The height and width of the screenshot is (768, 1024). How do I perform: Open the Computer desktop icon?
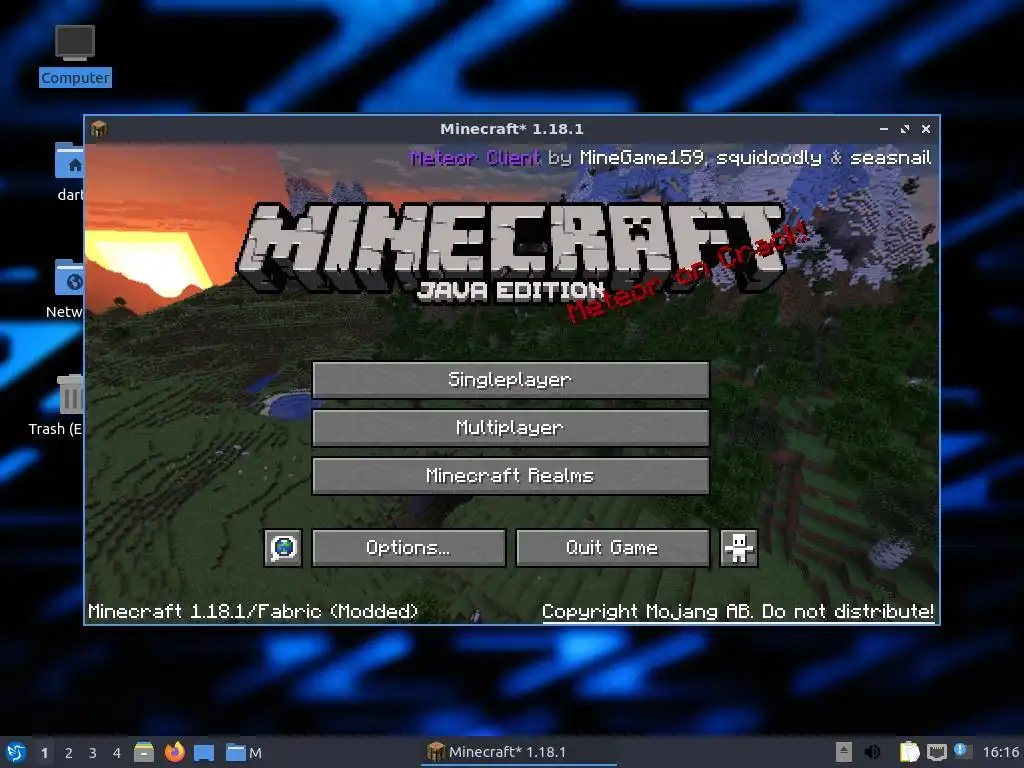coord(75,55)
